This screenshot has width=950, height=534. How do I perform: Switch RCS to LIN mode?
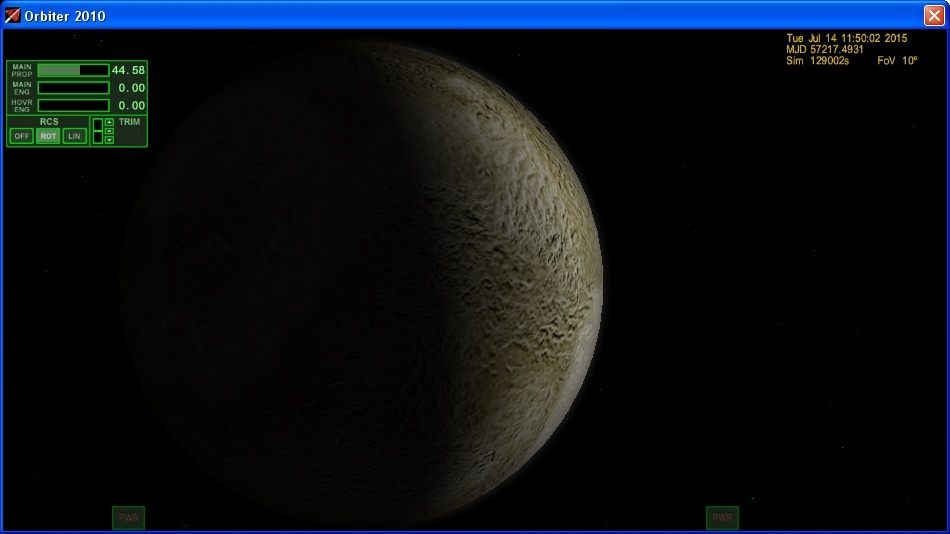(75, 136)
